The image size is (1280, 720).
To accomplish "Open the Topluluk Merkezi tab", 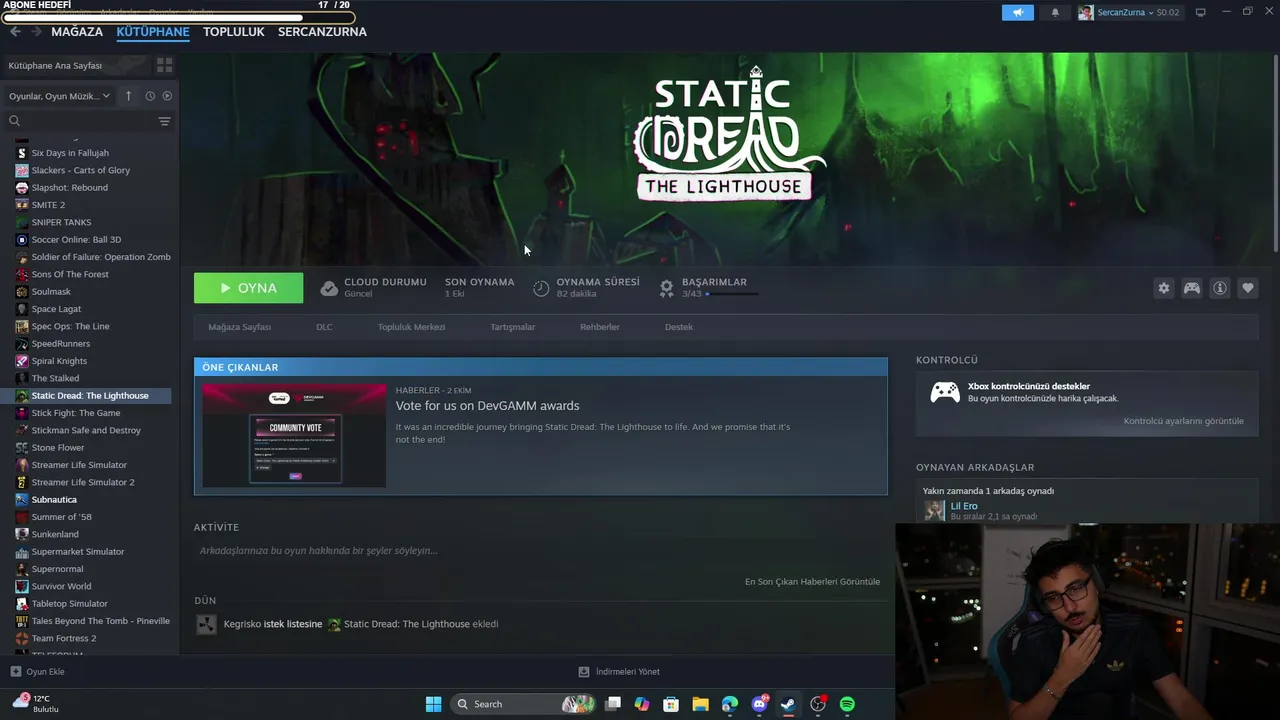I will point(412,327).
